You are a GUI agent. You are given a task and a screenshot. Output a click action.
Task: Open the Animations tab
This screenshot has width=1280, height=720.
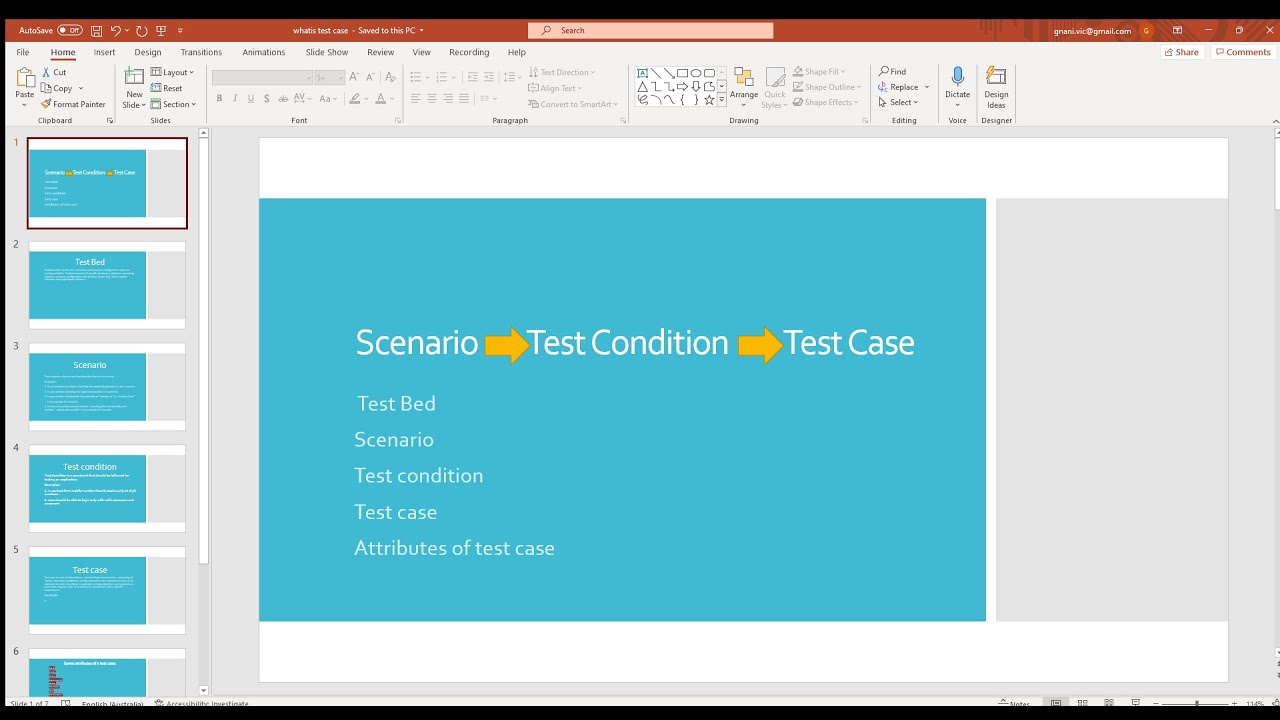pyautogui.click(x=264, y=52)
